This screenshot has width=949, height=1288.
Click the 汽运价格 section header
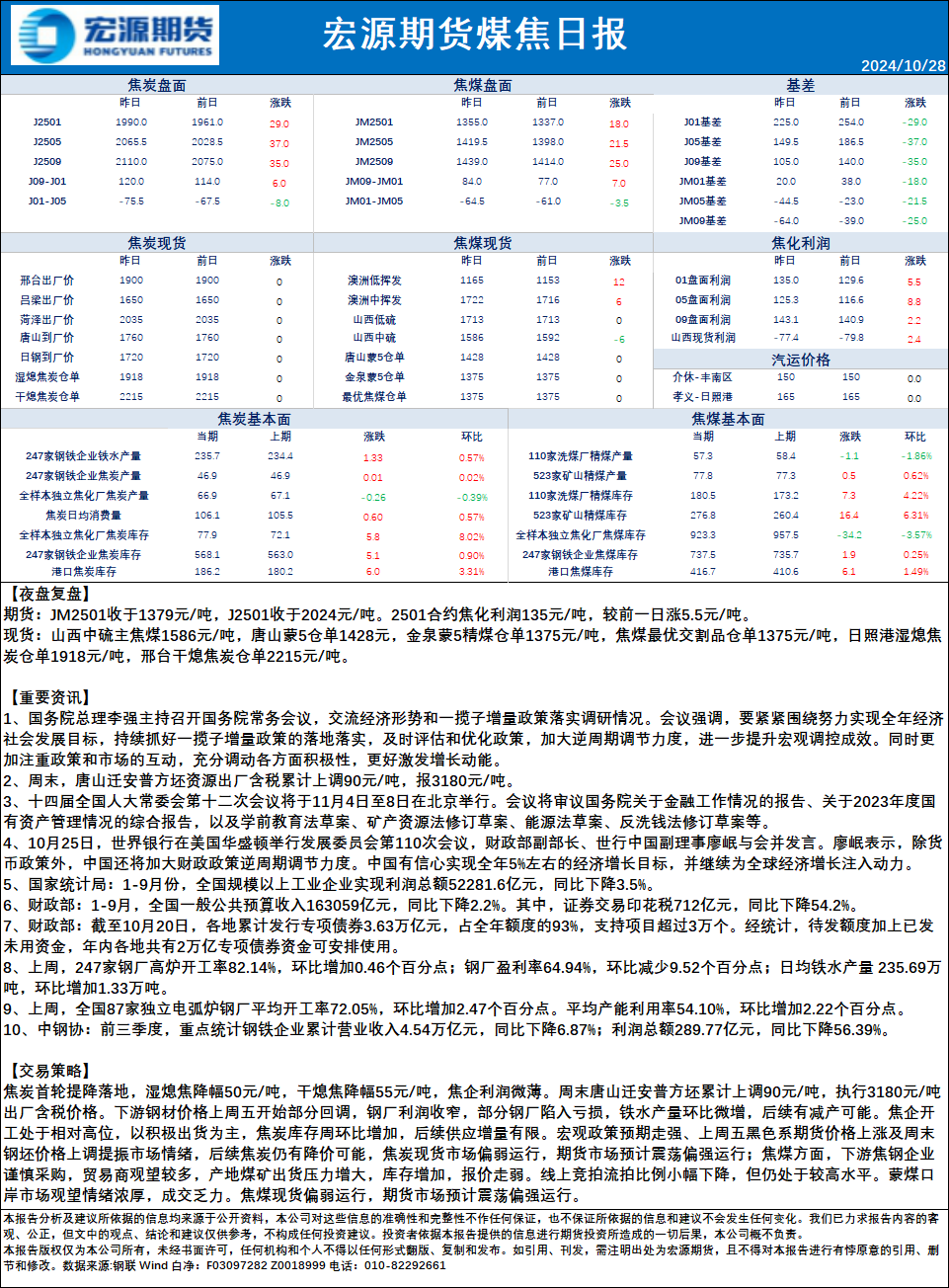click(x=801, y=360)
